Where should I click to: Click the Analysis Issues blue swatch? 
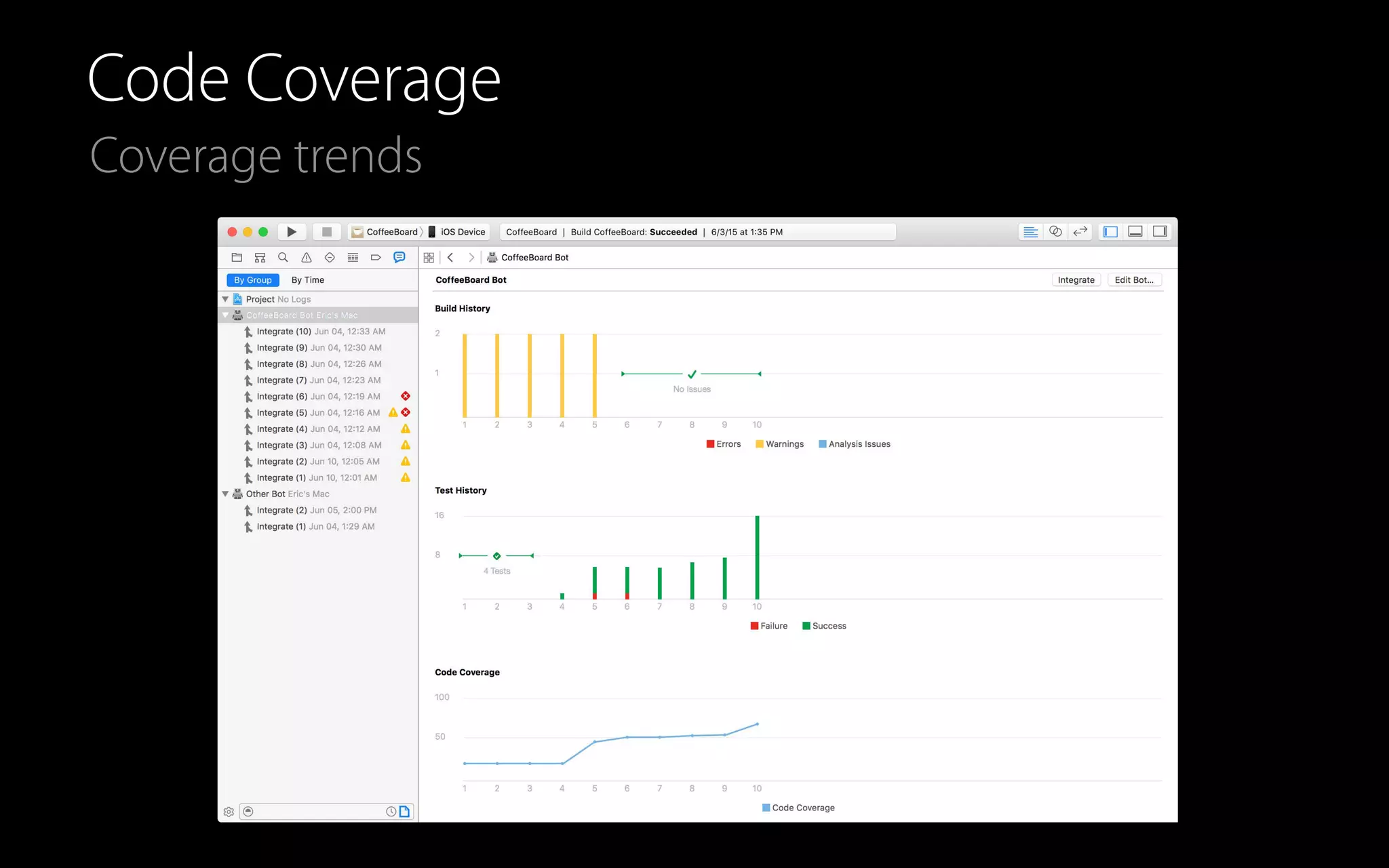(x=823, y=444)
